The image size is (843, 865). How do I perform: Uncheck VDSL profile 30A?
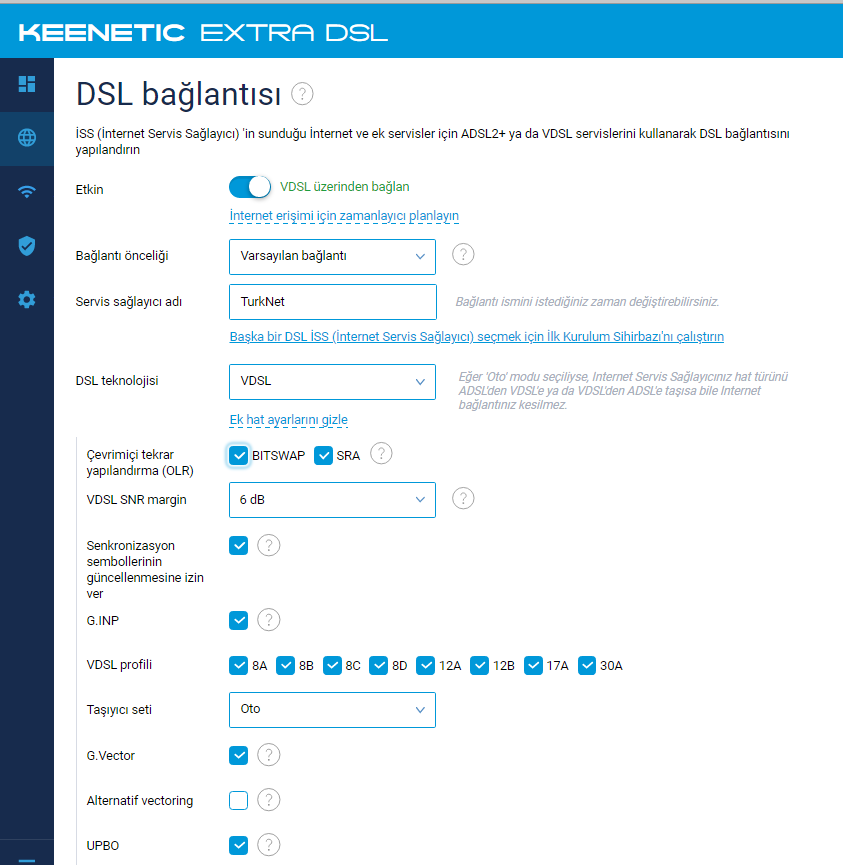pos(587,665)
